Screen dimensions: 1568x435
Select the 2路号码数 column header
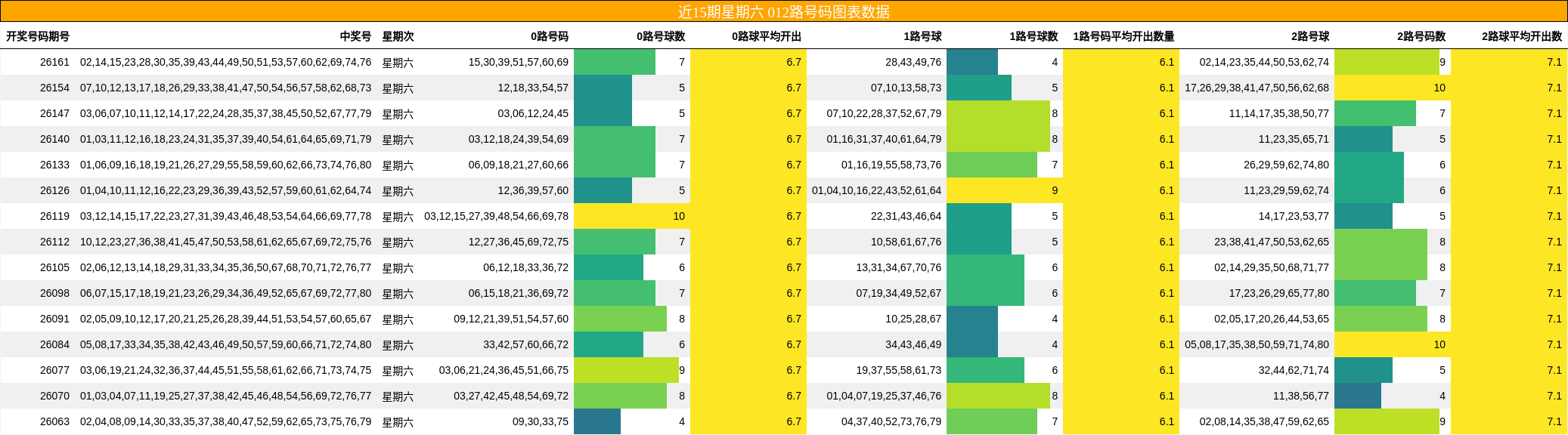pyautogui.click(x=1421, y=36)
